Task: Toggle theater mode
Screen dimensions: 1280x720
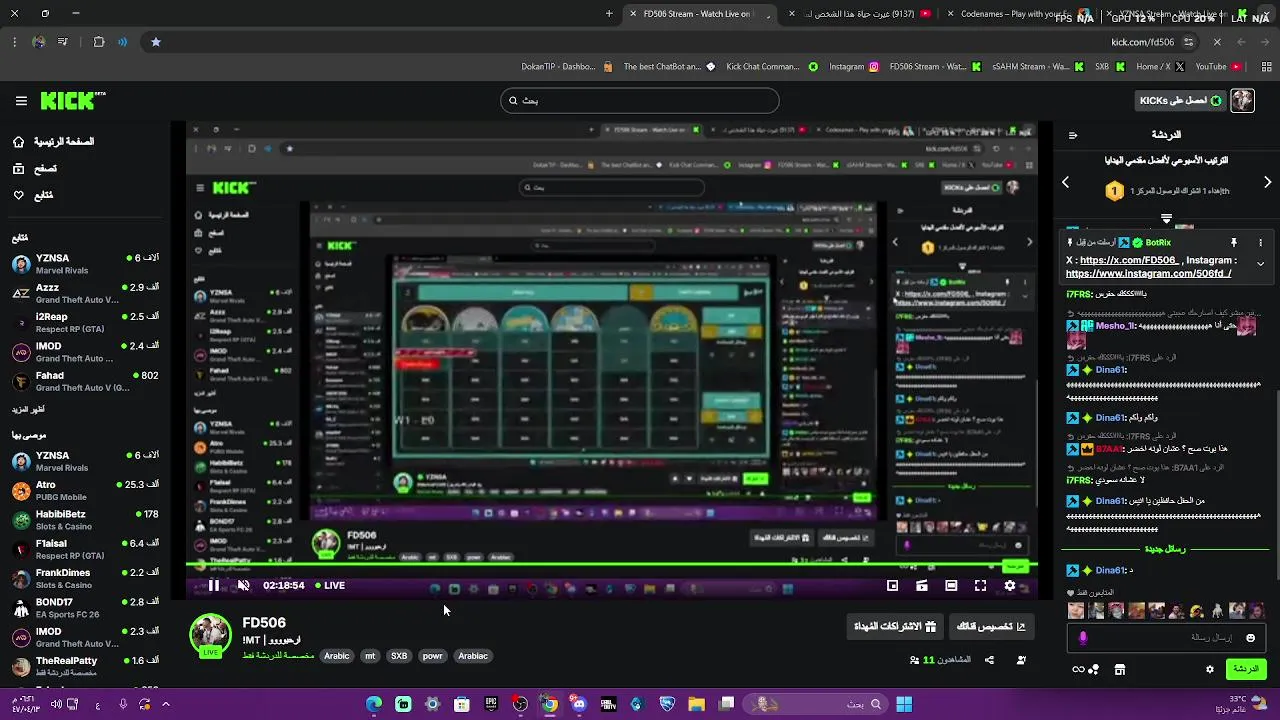Action: (x=951, y=586)
